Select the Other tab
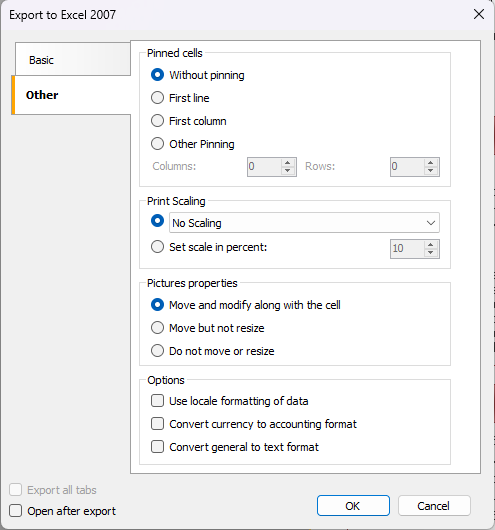495x530 pixels. [71, 95]
